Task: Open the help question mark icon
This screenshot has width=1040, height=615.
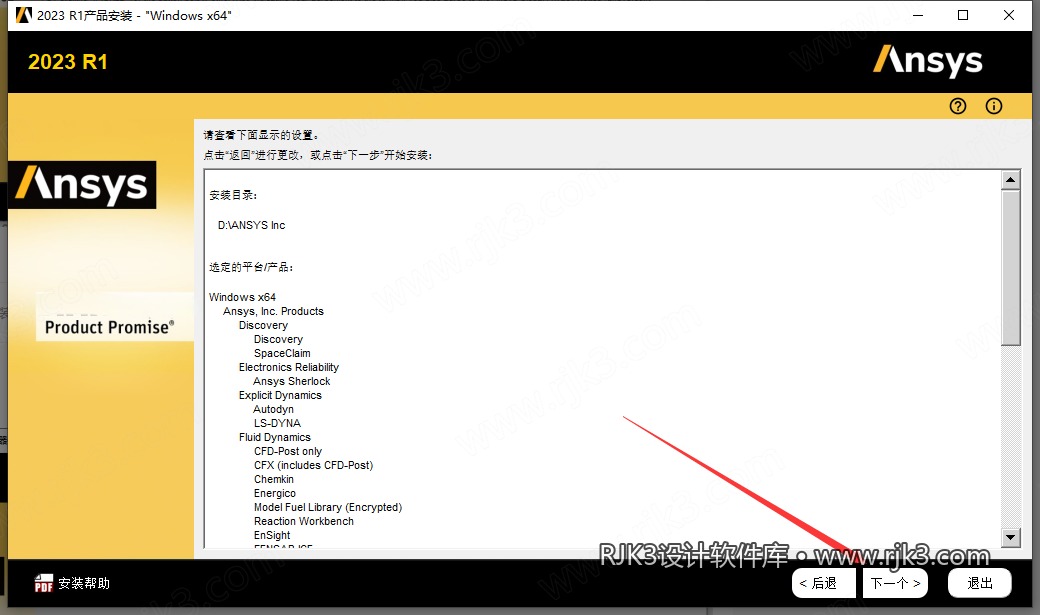Action: (958, 106)
